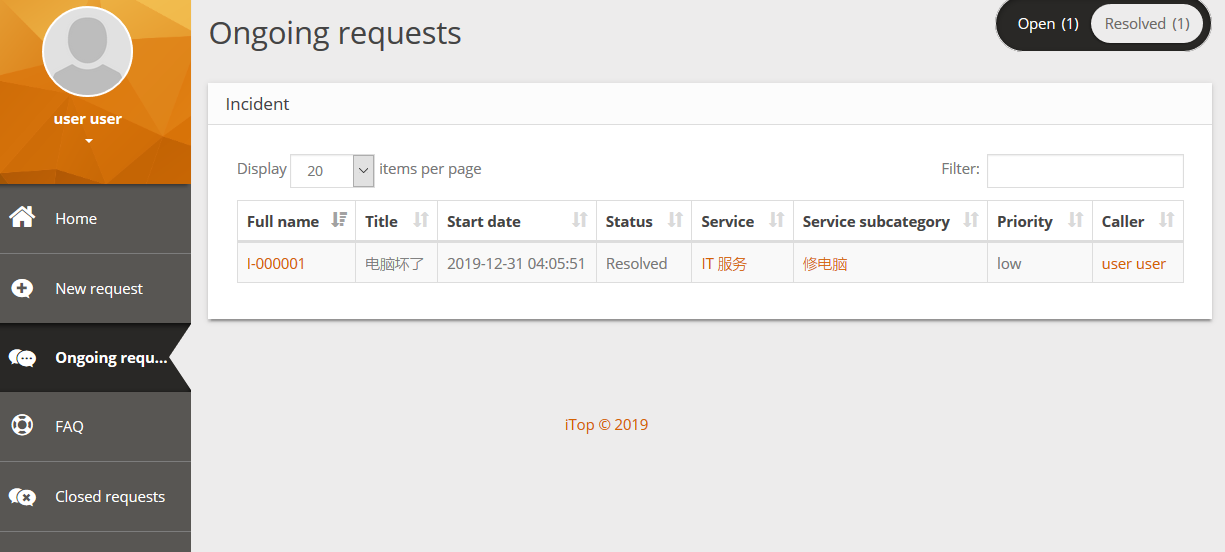This screenshot has height=552, width=1225.
Task: Click the 电脑坏了 title cell
Action: tap(395, 264)
